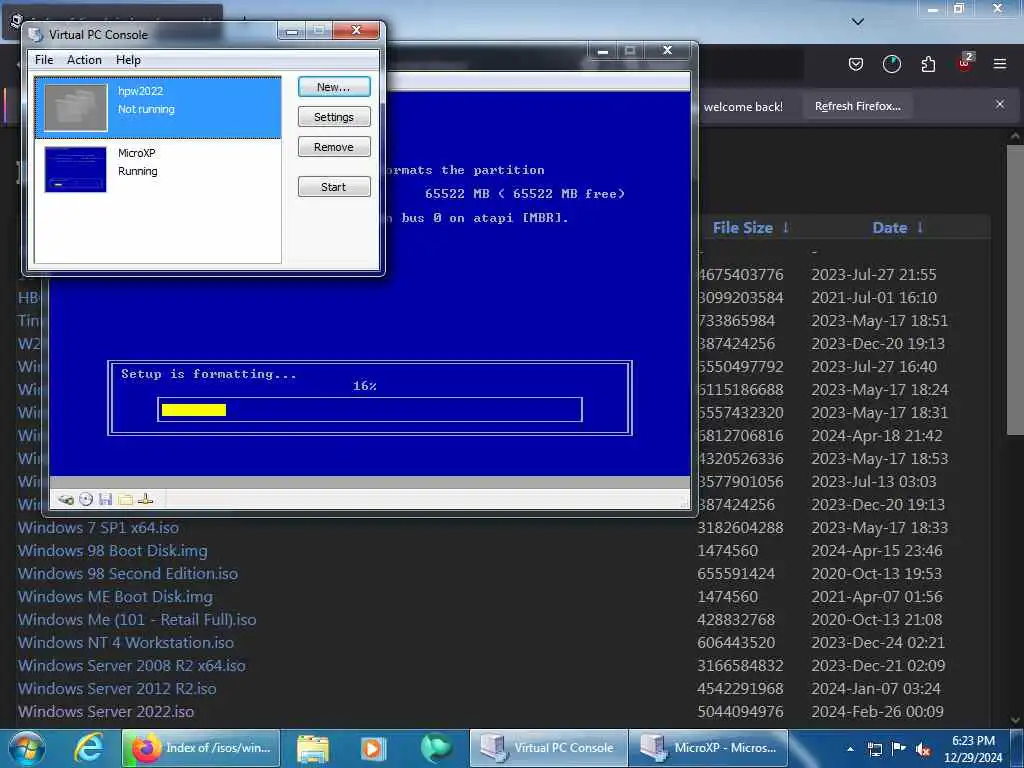This screenshot has width=1024, height=768.
Task: Switch to the Firefox Index of /isos taskbar button
Action: click(x=200, y=748)
